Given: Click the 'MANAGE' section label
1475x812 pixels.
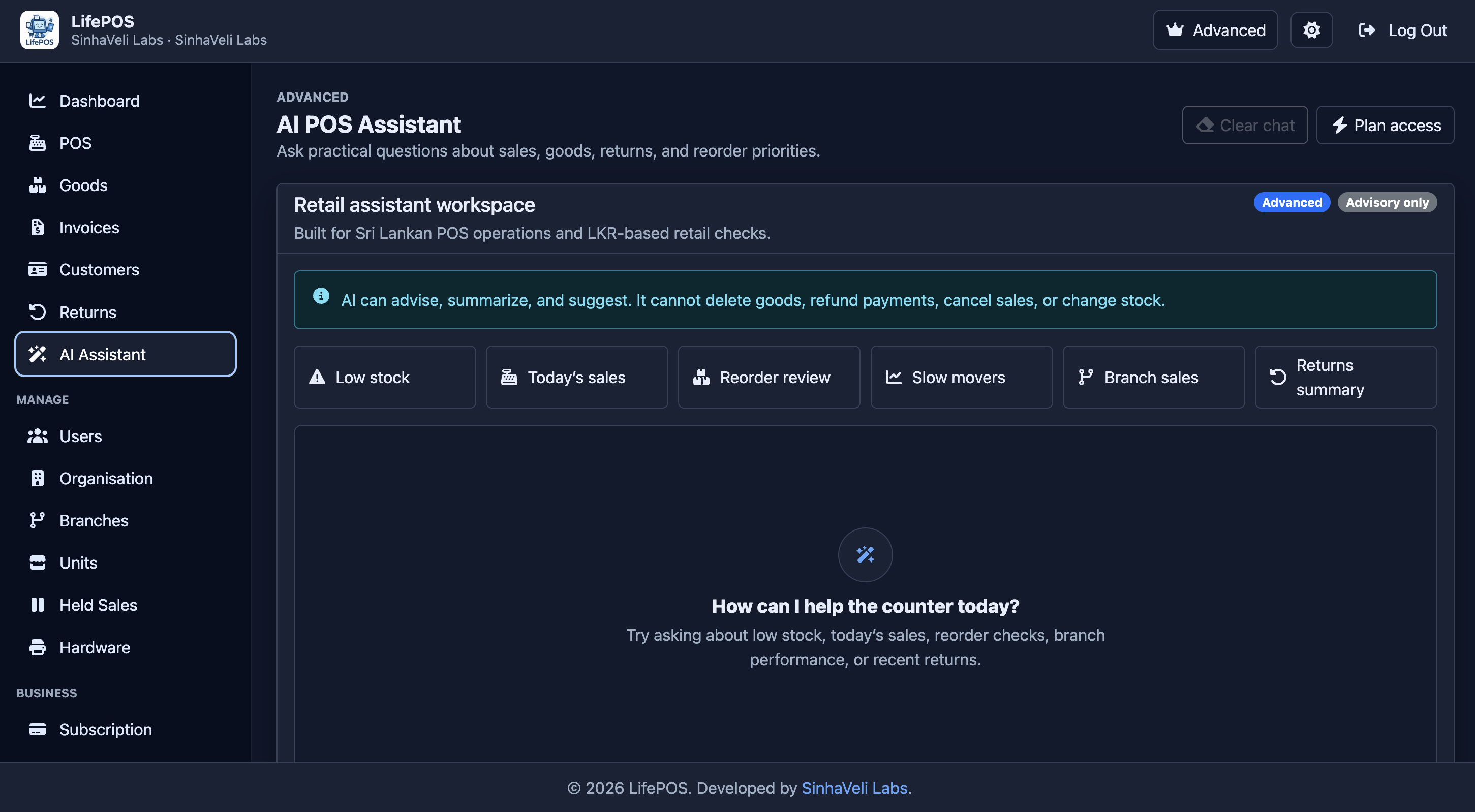Looking at the screenshot, I should tap(42, 400).
